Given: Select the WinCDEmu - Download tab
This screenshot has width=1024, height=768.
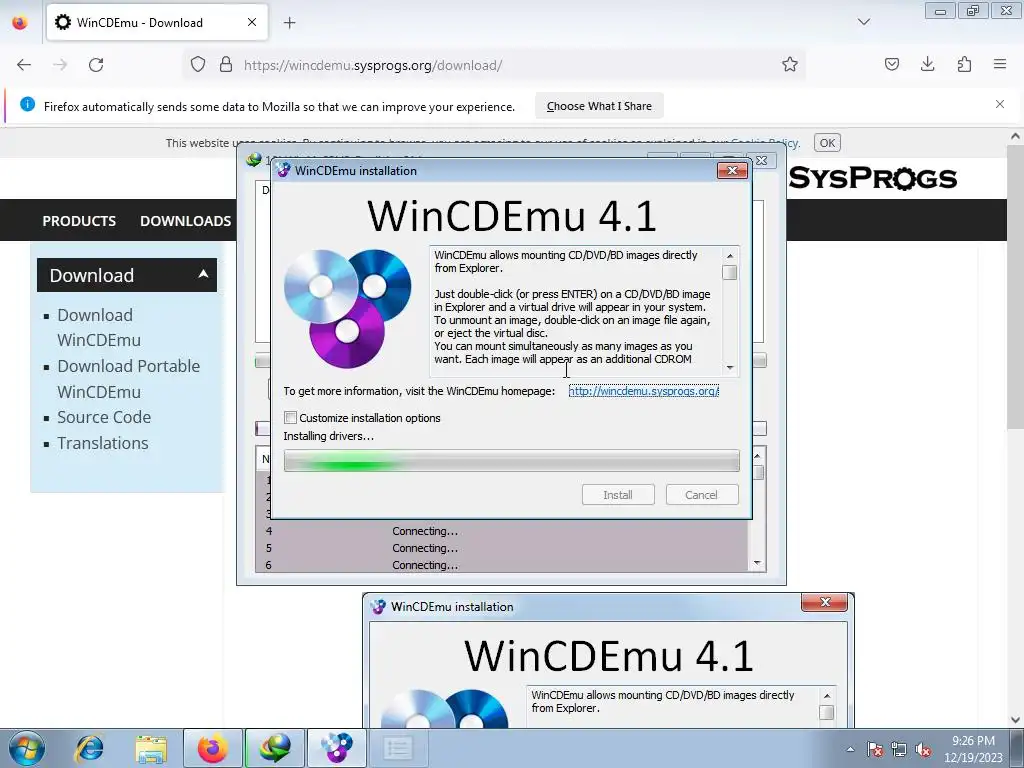Looking at the screenshot, I should (x=157, y=22).
